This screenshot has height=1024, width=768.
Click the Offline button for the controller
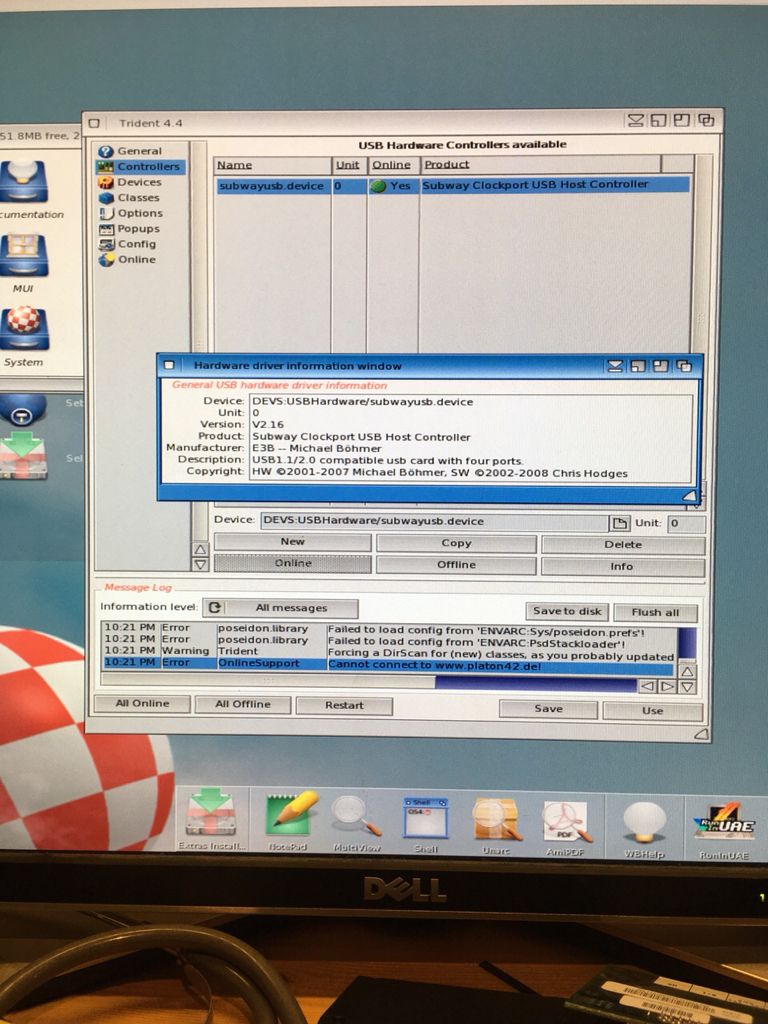tap(456, 564)
